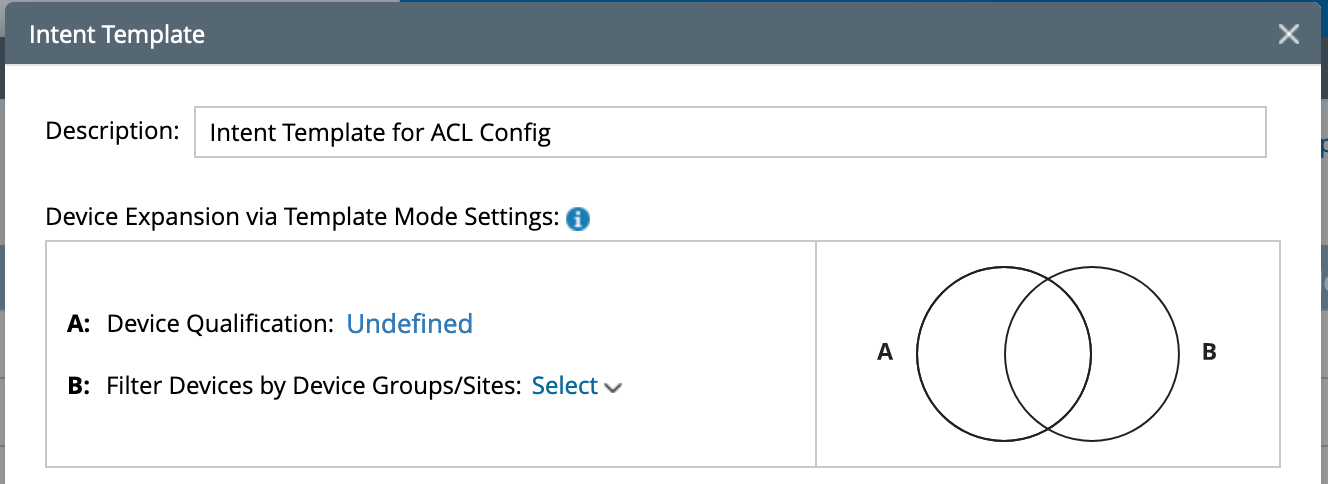The width and height of the screenshot is (1328, 484).
Task: Click the Device Expansion via Template Mode heading
Action: [301, 217]
